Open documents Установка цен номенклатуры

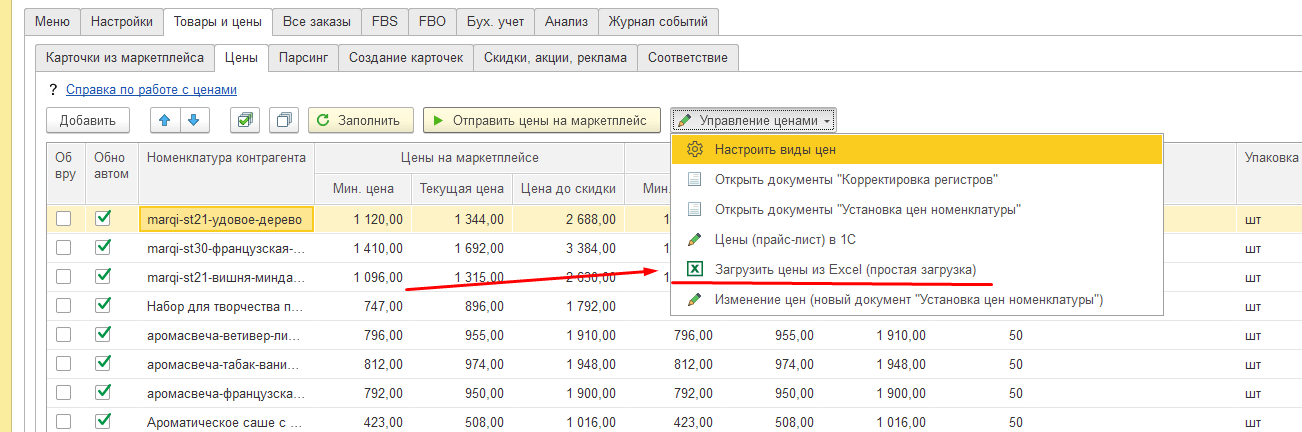(x=867, y=210)
